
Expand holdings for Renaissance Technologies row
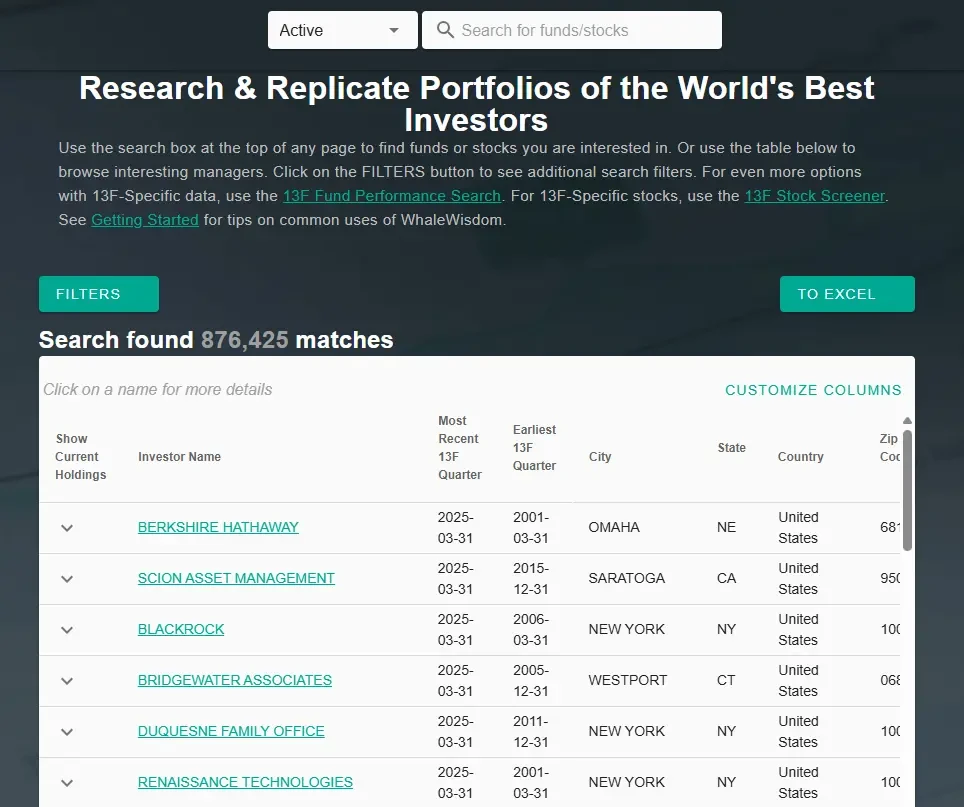[x=67, y=783]
